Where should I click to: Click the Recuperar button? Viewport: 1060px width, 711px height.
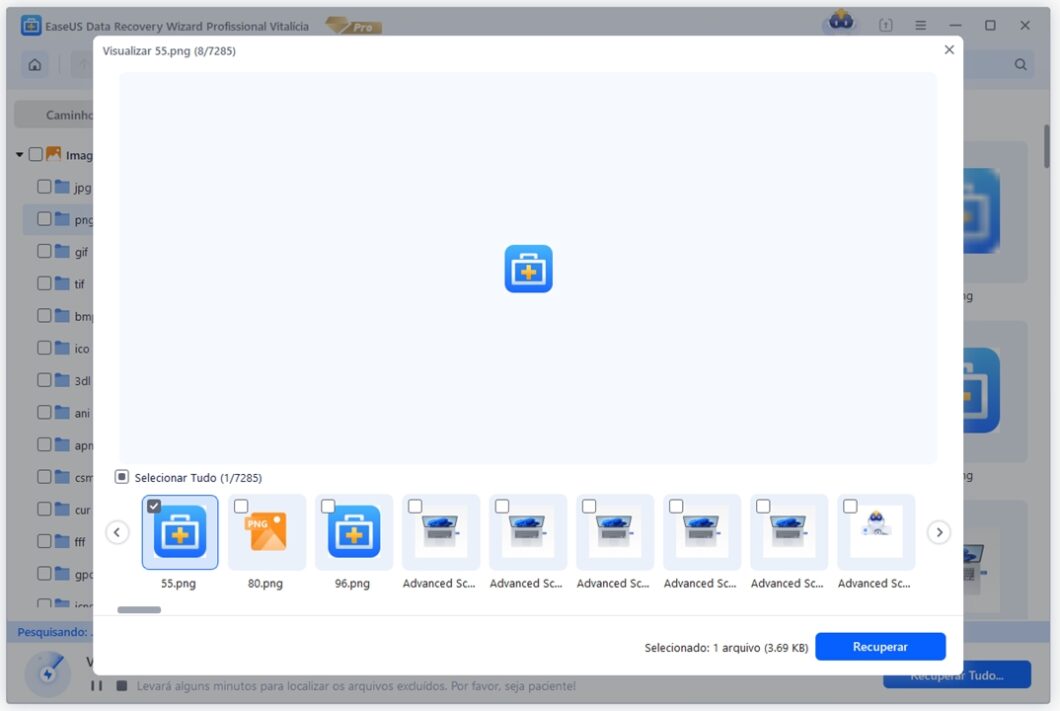880,646
